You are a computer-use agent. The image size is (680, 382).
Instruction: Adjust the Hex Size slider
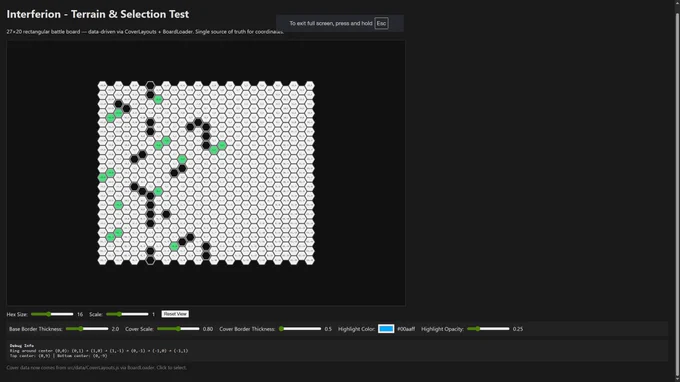pyautogui.click(x=52, y=314)
